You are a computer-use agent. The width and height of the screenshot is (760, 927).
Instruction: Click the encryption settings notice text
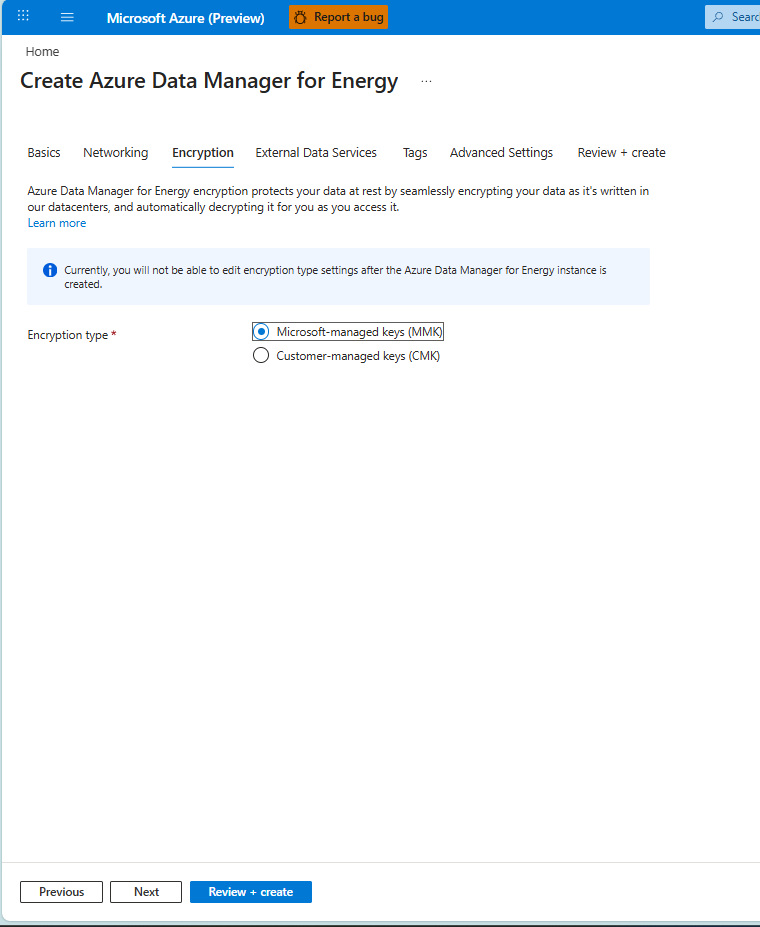(x=335, y=277)
